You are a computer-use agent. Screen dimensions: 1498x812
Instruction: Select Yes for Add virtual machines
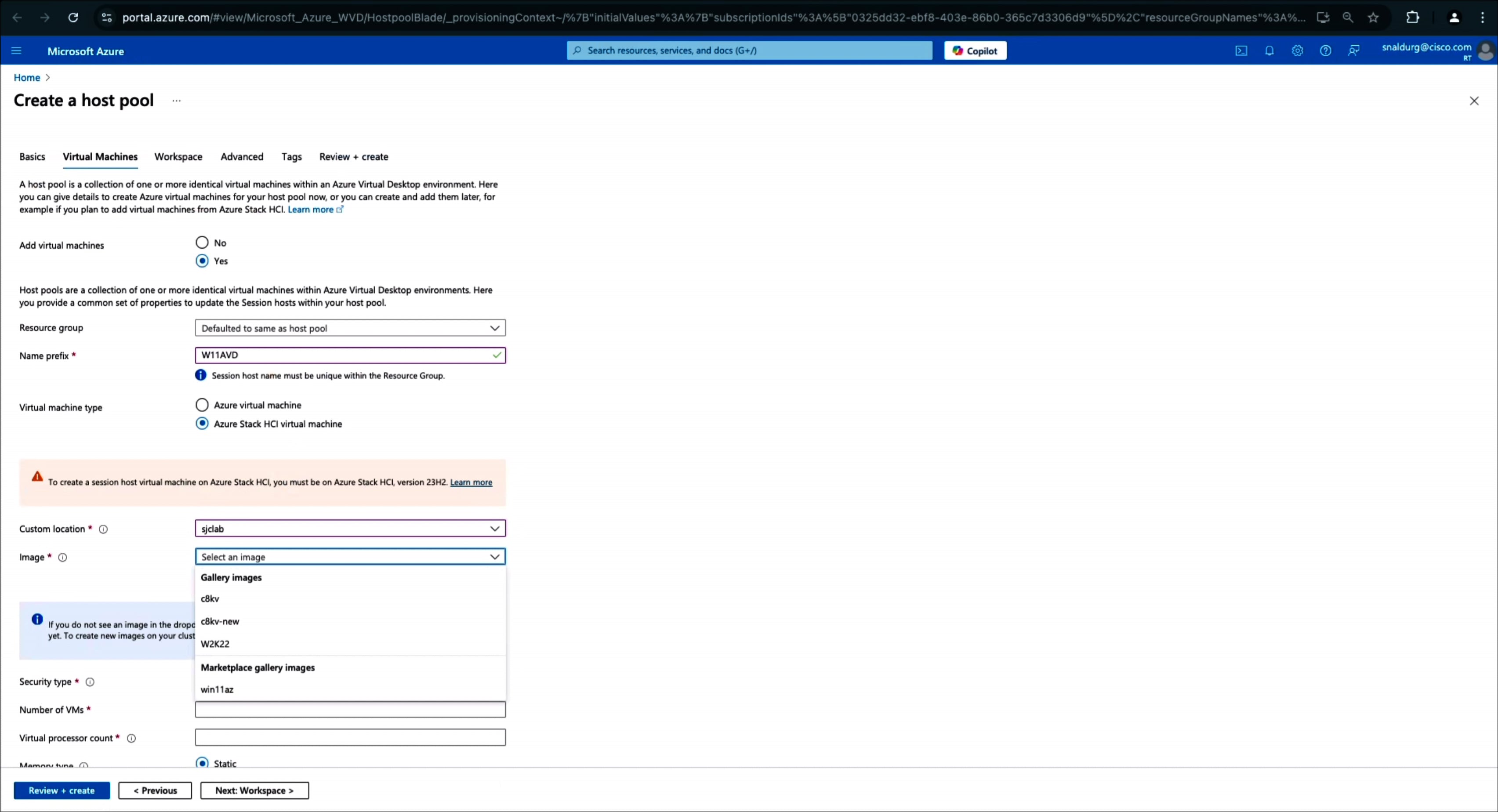coord(202,261)
